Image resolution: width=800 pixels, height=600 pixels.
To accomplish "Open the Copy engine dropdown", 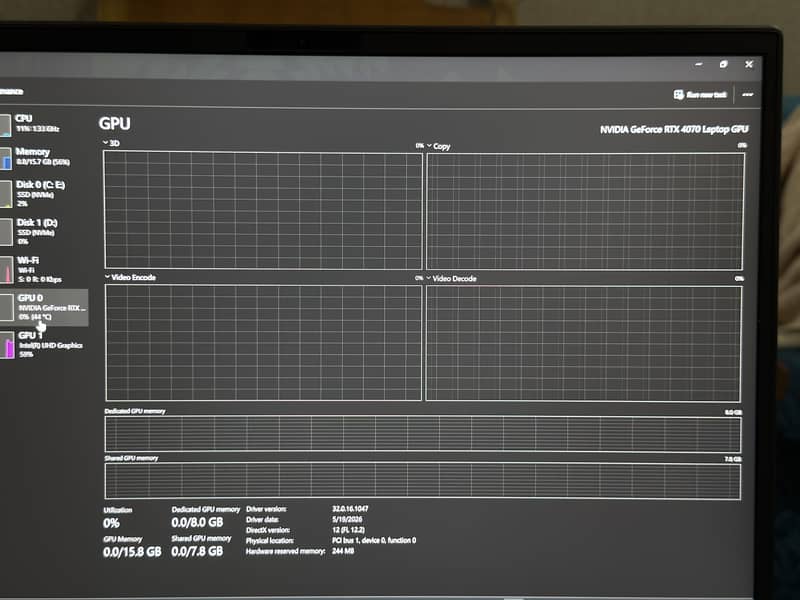I will pyautogui.click(x=429, y=146).
